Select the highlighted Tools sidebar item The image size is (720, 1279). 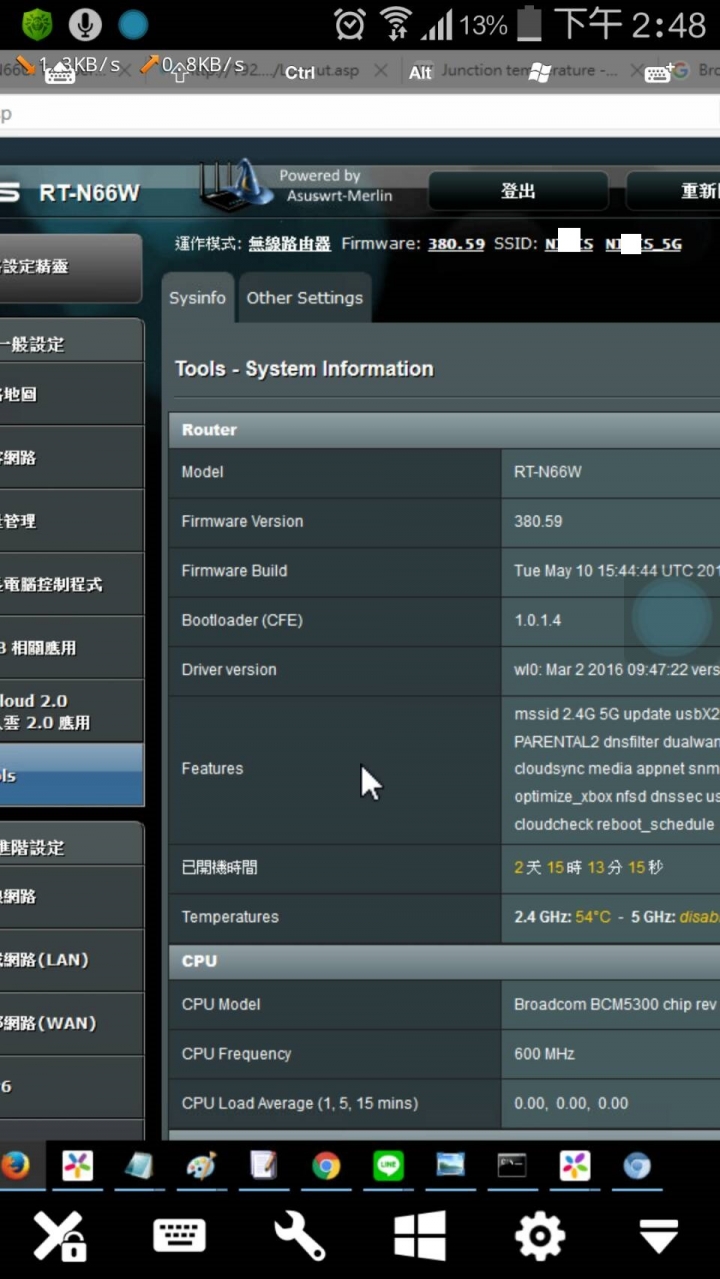click(71, 775)
